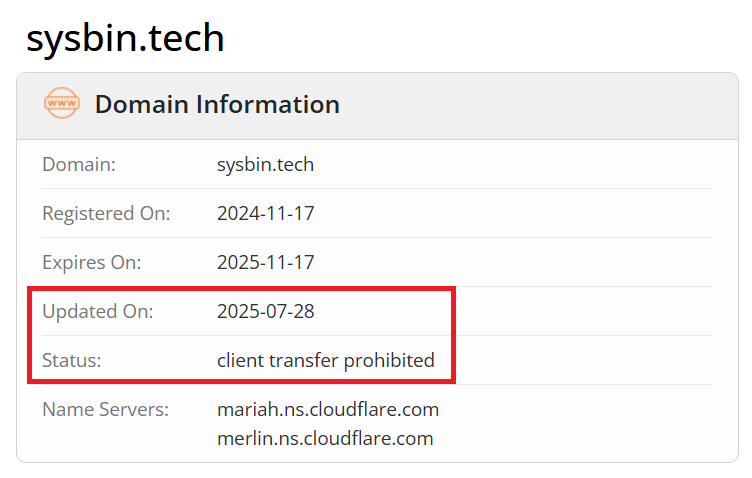Click the gray Domain Information header bar
This screenshot has width=752, height=478.
[377, 106]
